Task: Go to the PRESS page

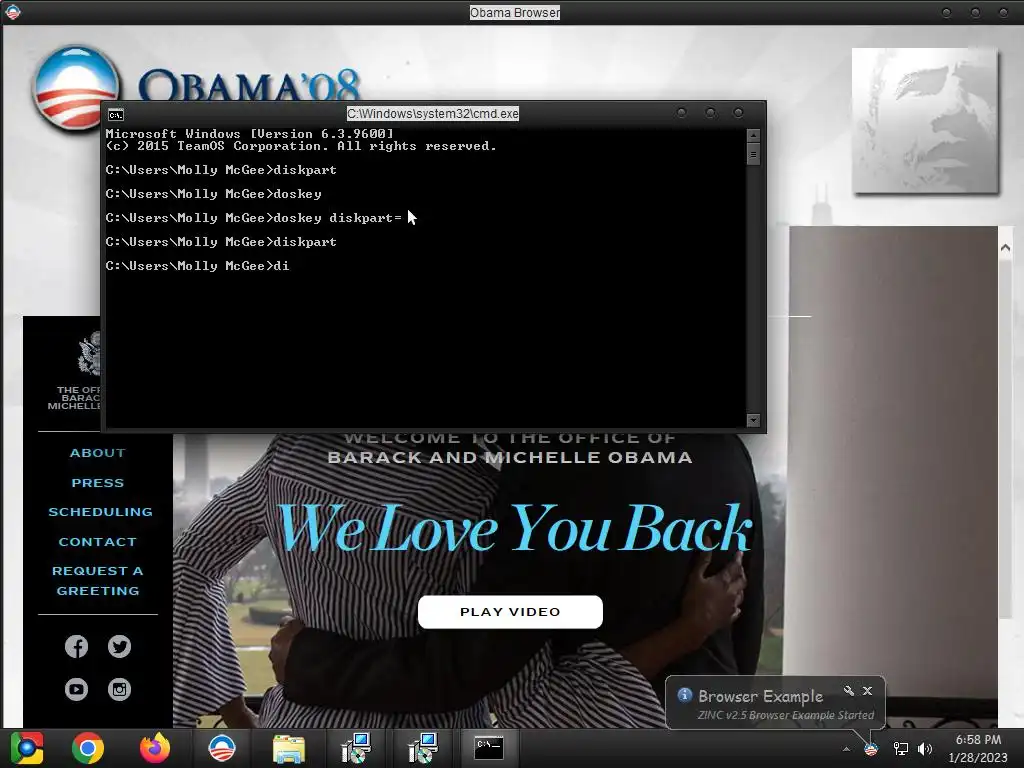Action: click(x=98, y=483)
